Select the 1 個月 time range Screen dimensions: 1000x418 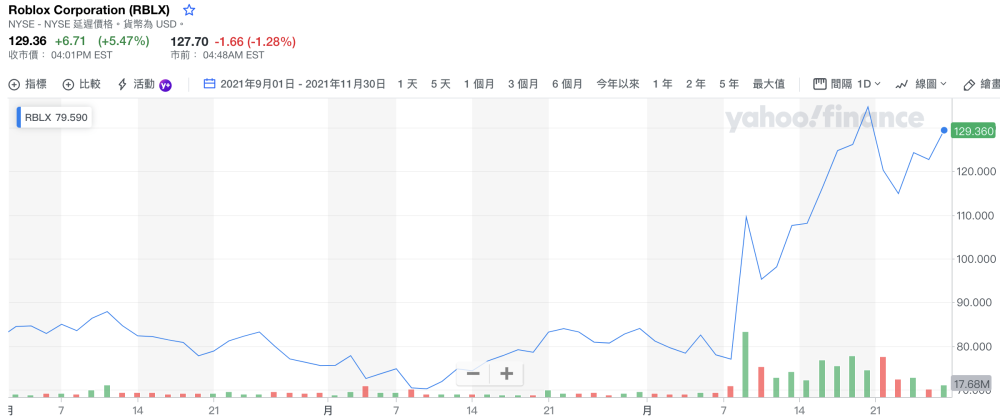pos(479,84)
